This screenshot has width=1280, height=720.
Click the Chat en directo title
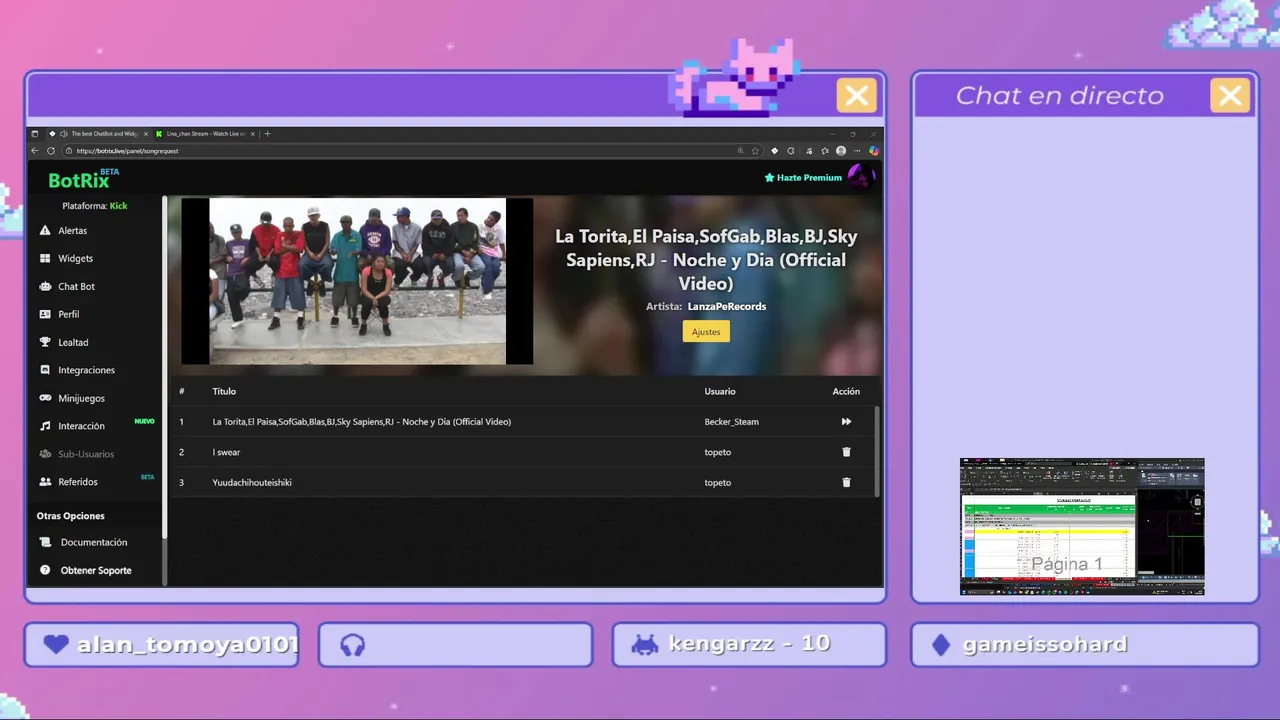1059,96
